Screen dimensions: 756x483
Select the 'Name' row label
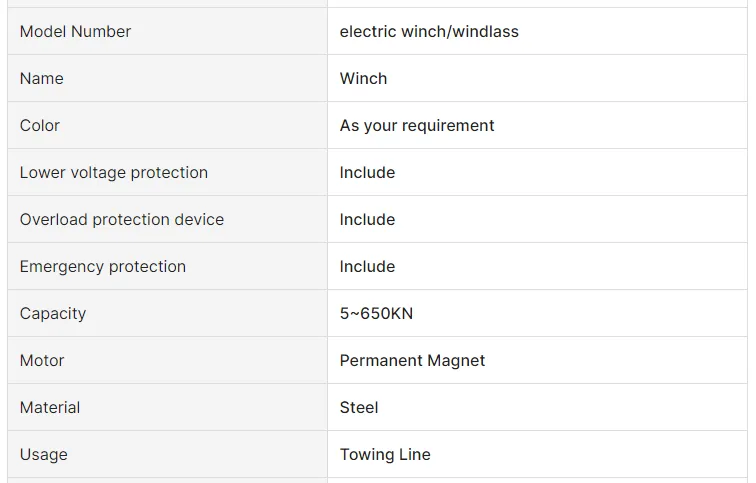[42, 79]
